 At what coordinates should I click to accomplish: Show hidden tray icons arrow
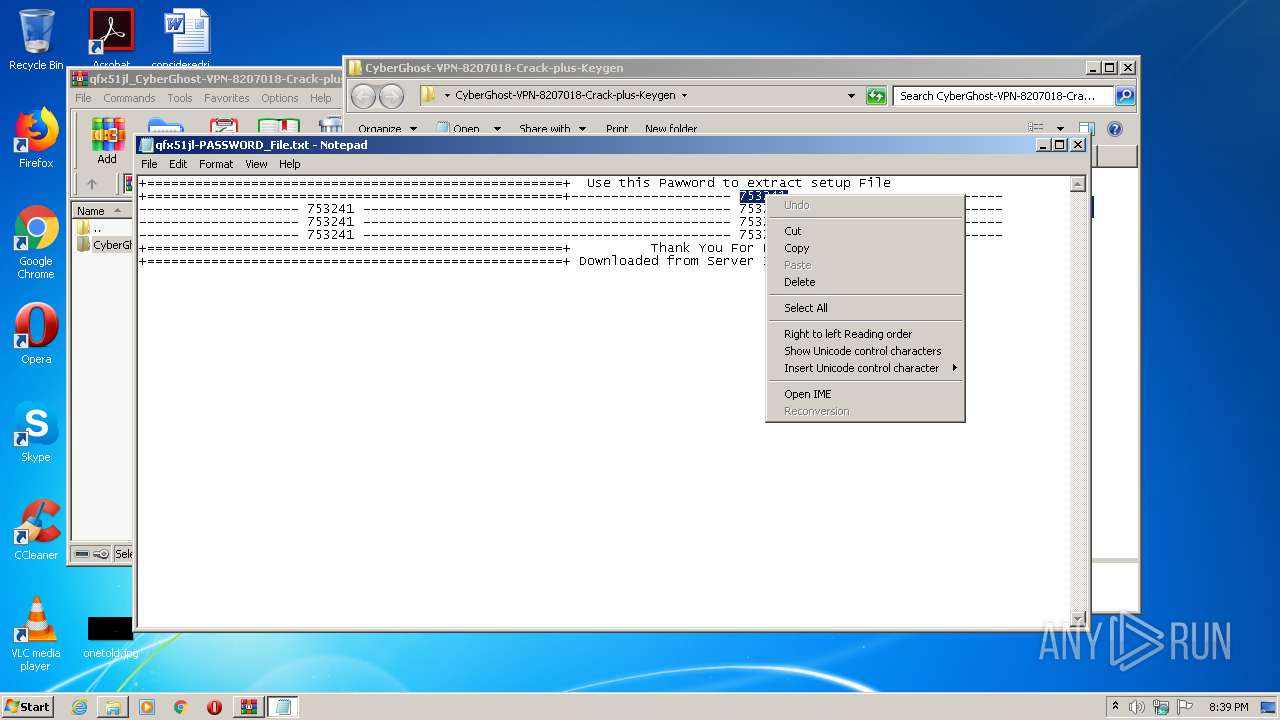(x=1115, y=707)
